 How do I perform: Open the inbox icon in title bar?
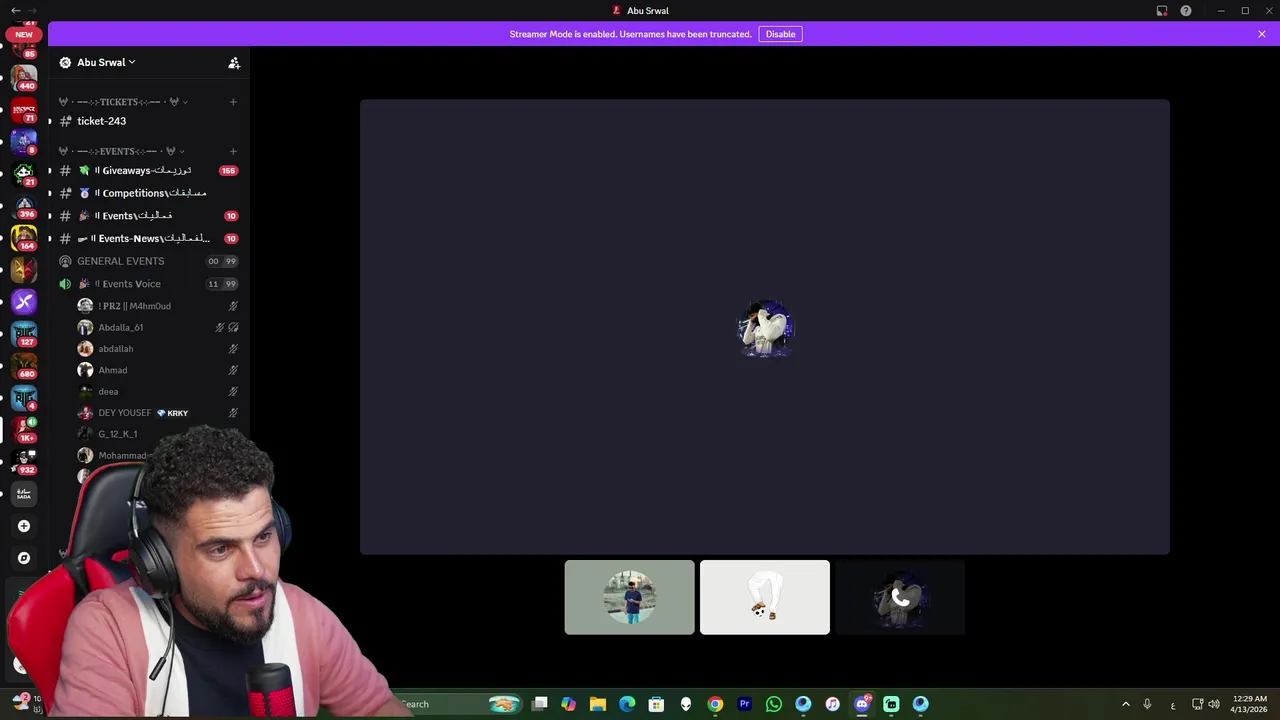click(x=1162, y=11)
